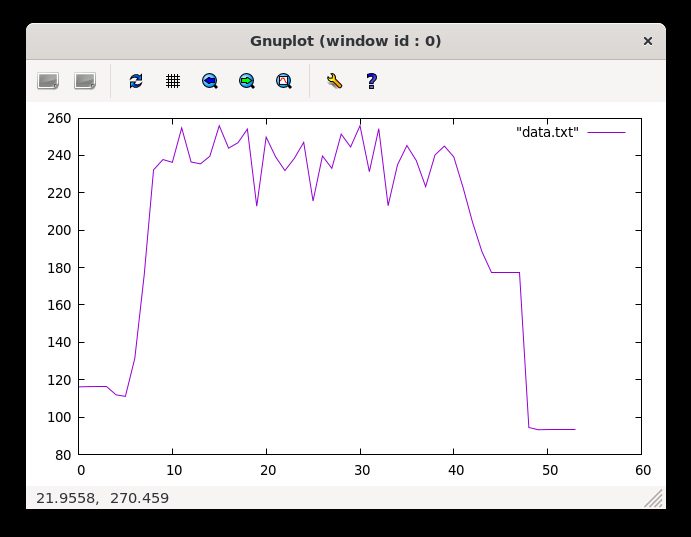Open the configuration dialog via wrench icon
Viewport: 691px width, 537px height.
(334, 81)
